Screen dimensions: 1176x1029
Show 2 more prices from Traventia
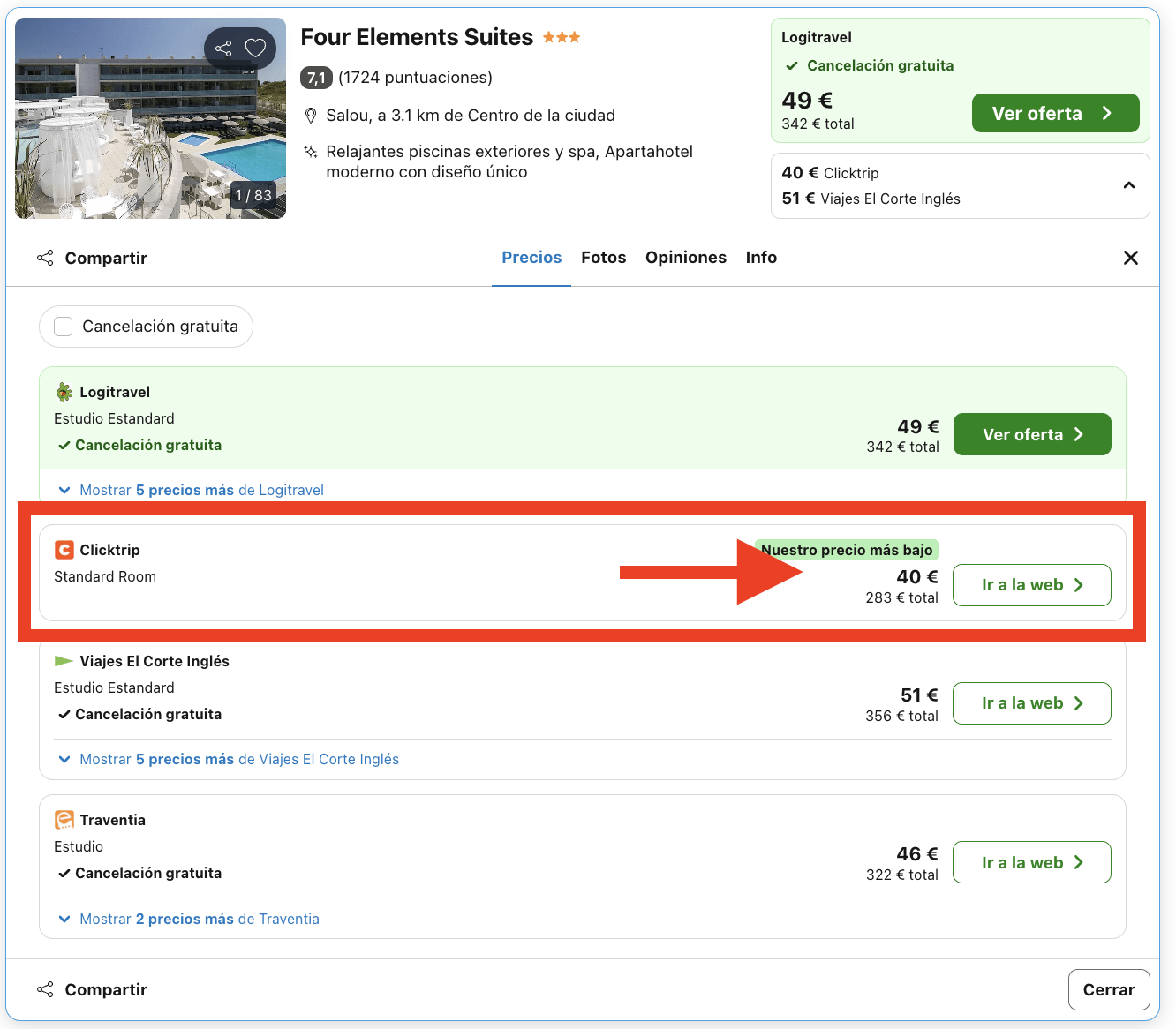[x=199, y=919]
